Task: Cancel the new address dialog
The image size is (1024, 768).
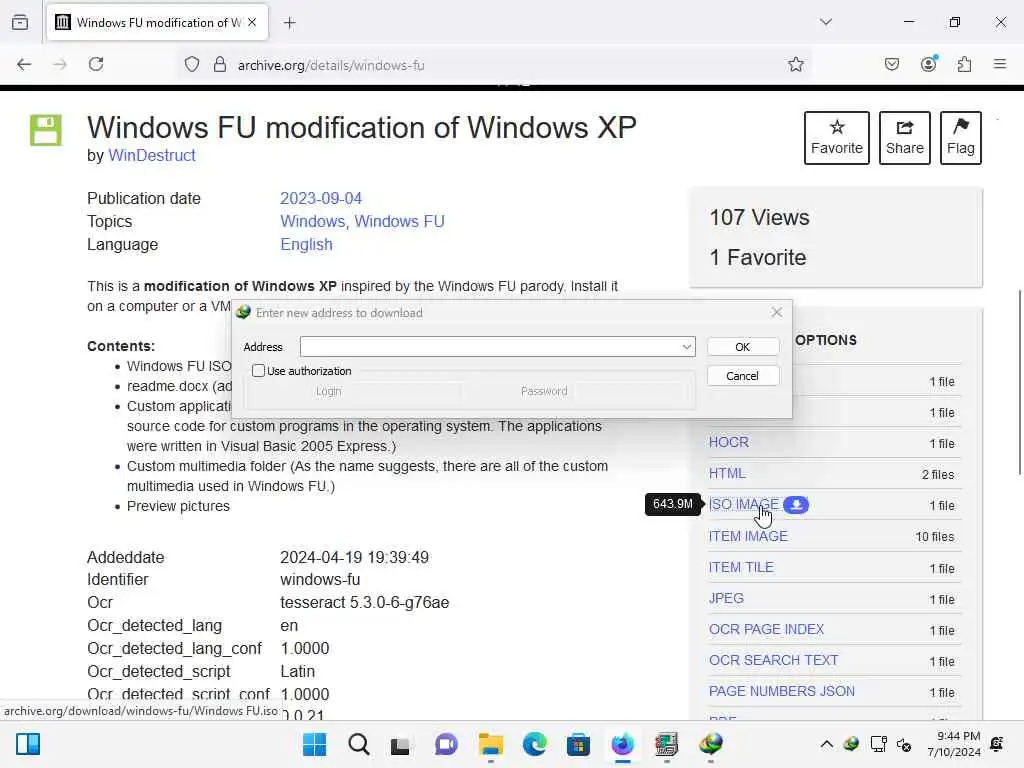Action: pos(743,376)
